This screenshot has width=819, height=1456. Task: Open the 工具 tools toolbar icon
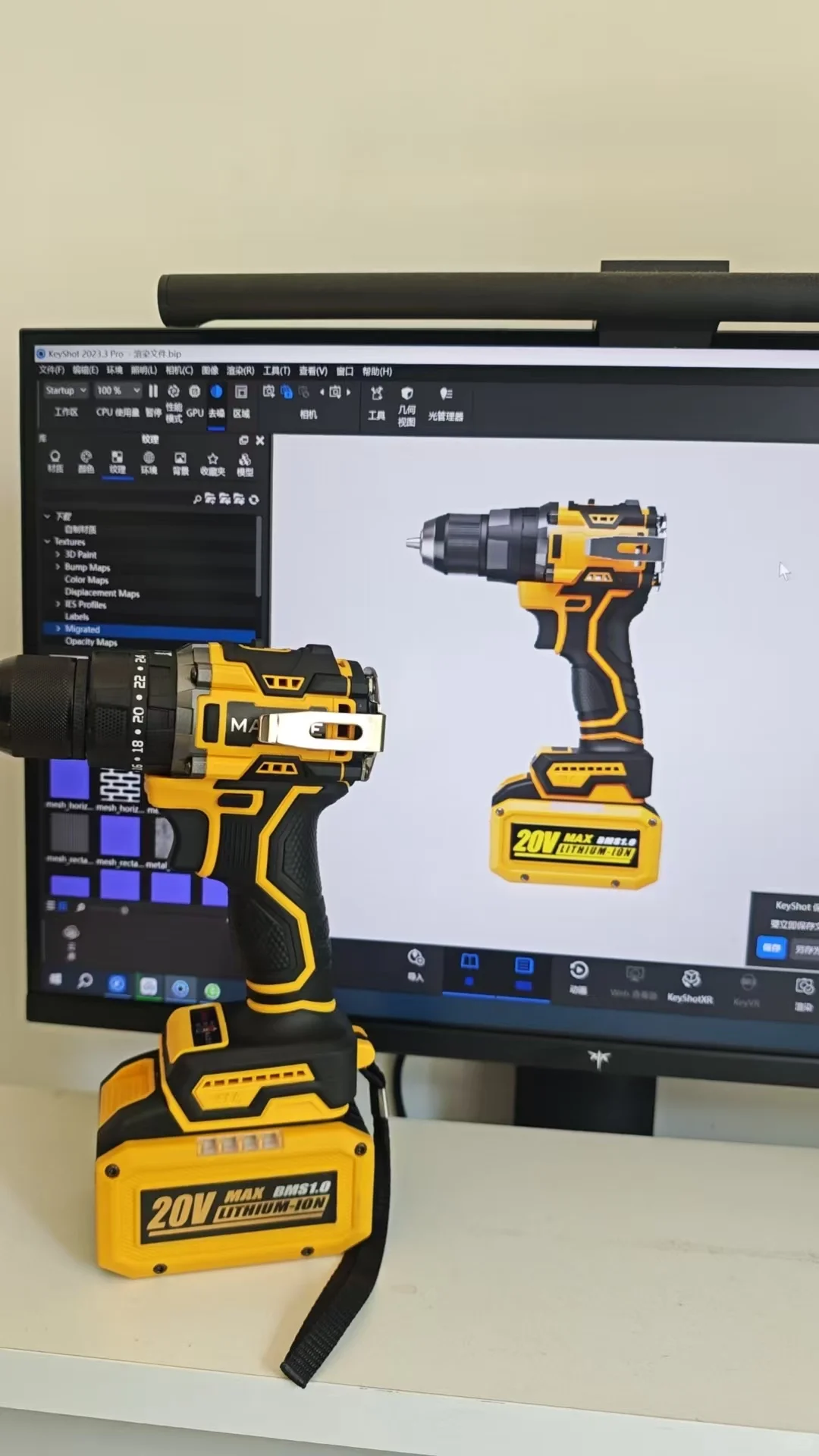(x=377, y=403)
